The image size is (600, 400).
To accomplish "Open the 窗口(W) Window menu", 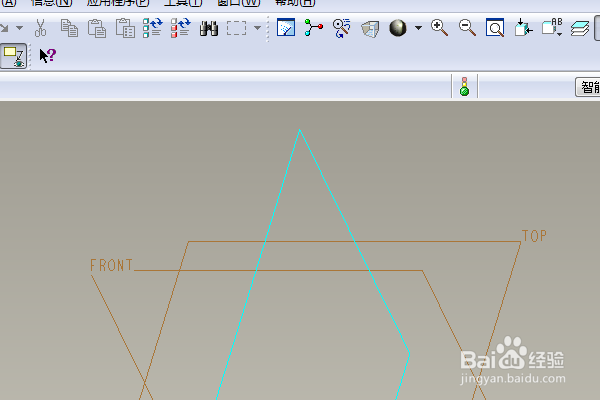I will coord(239,3).
